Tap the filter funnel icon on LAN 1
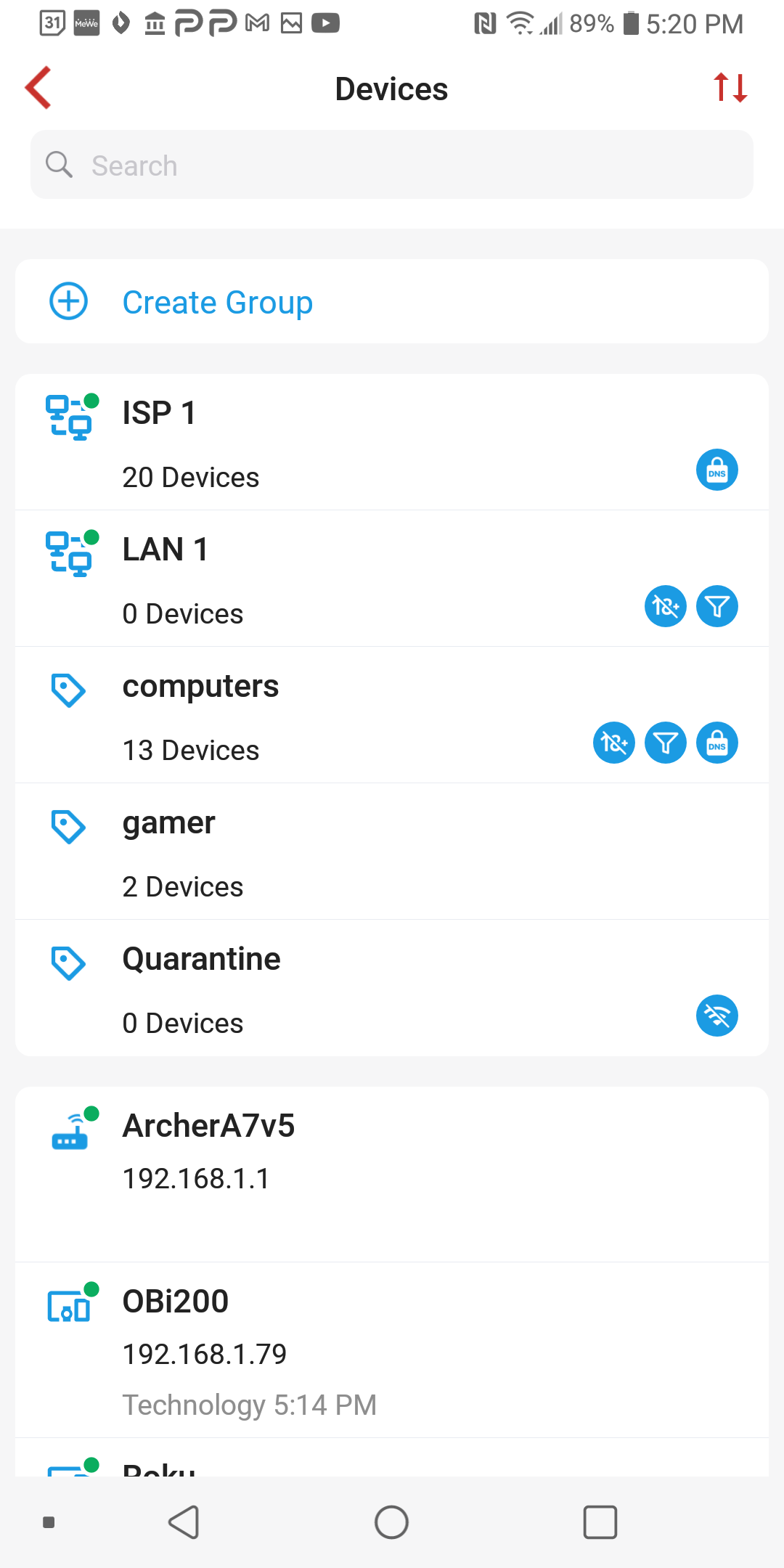This screenshot has width=784, height=1568. point(717,606)
